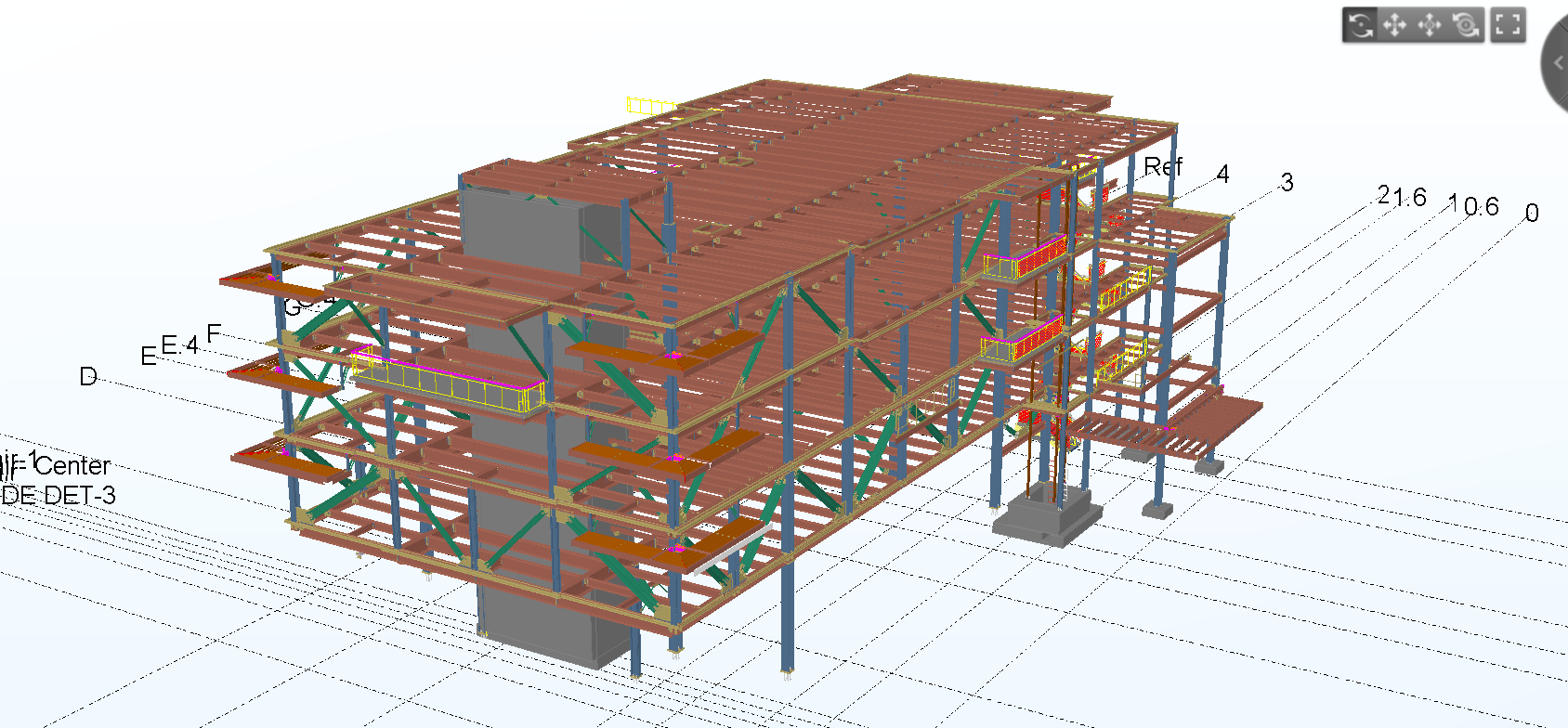Click the "Ref" grid label

pyautogui.click(x=1162, y=167)
